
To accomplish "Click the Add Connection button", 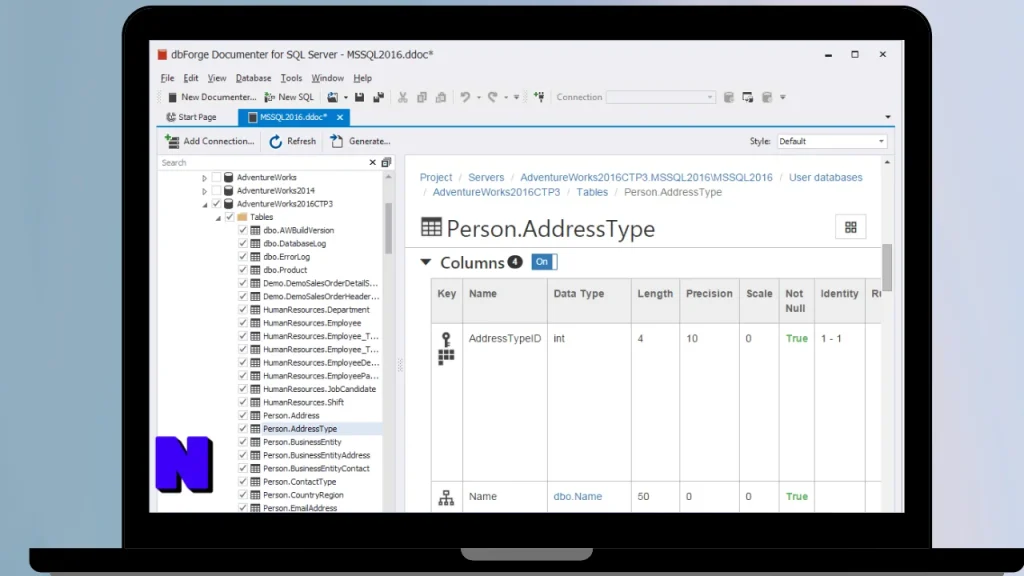I will 210,141.
